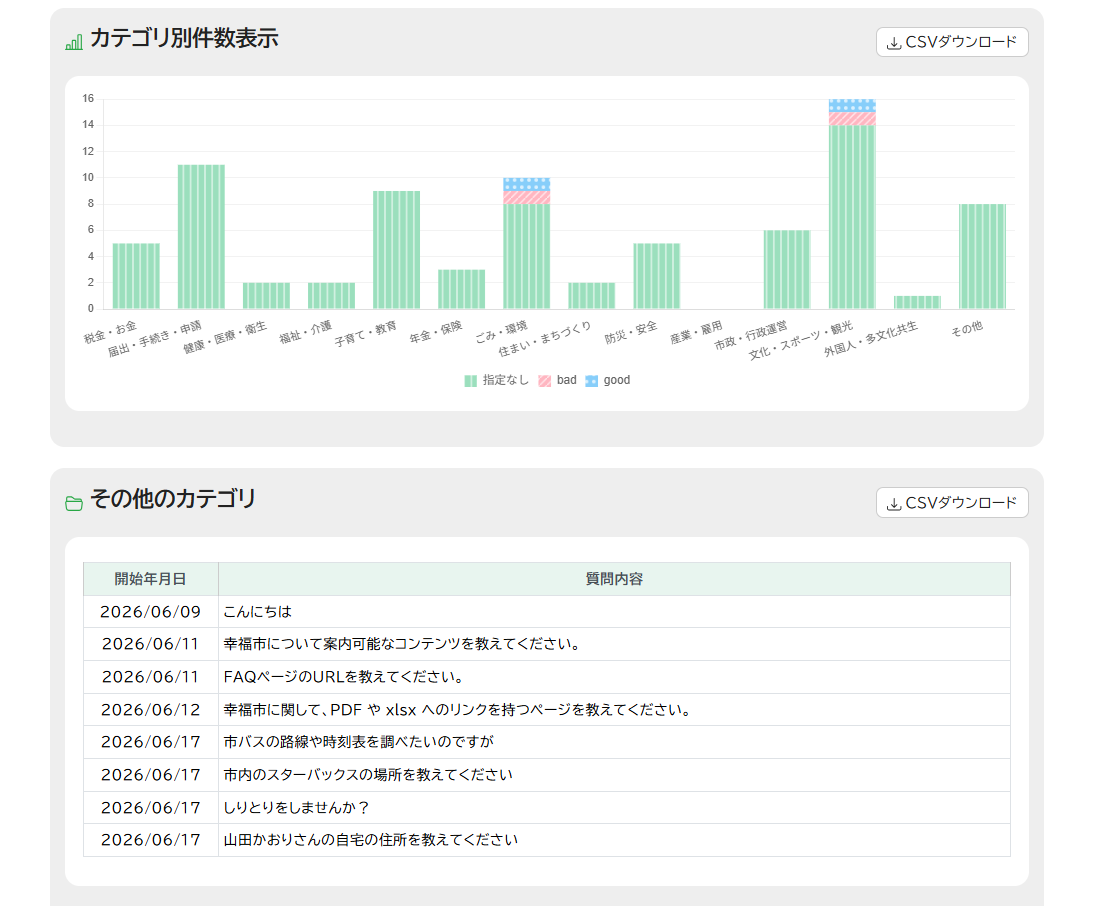1095x906 pixels.
Task: Click the 届出・手続き・申請 bar
Action: click(x=201, y=237)
